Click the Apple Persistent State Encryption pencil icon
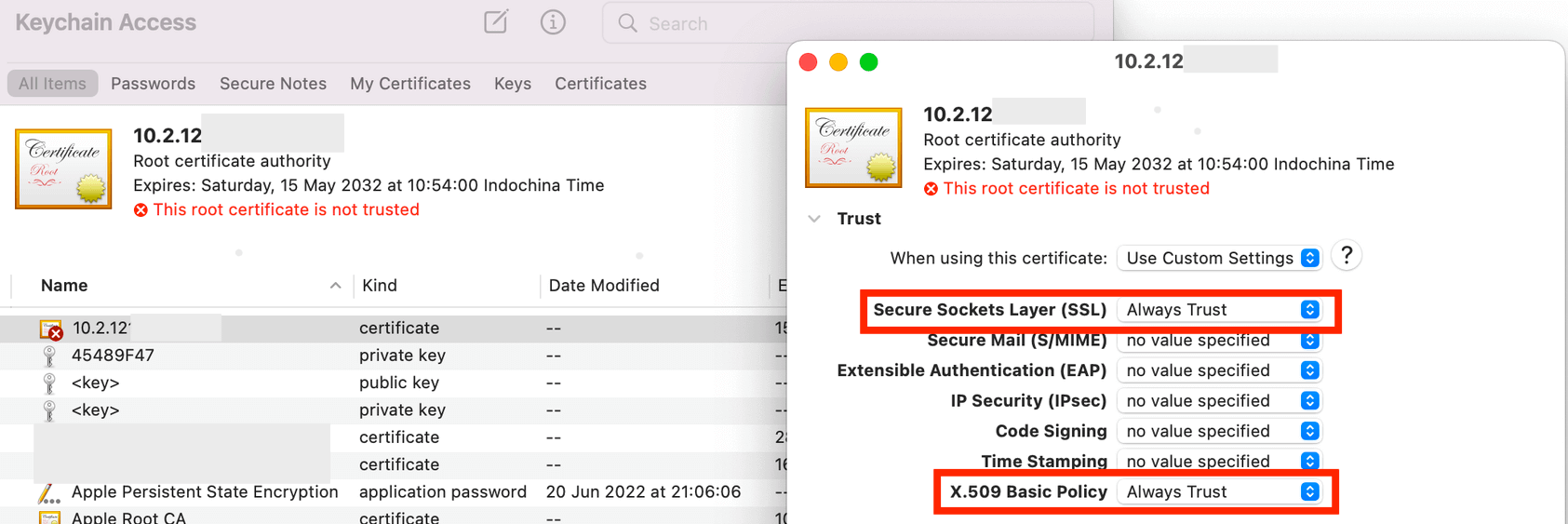 point(49,492)
